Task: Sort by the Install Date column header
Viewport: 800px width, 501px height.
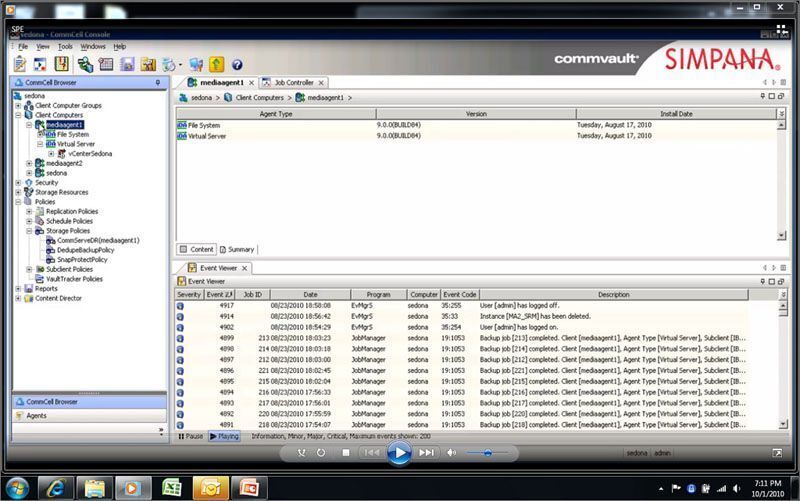Action: pos(676,114)
